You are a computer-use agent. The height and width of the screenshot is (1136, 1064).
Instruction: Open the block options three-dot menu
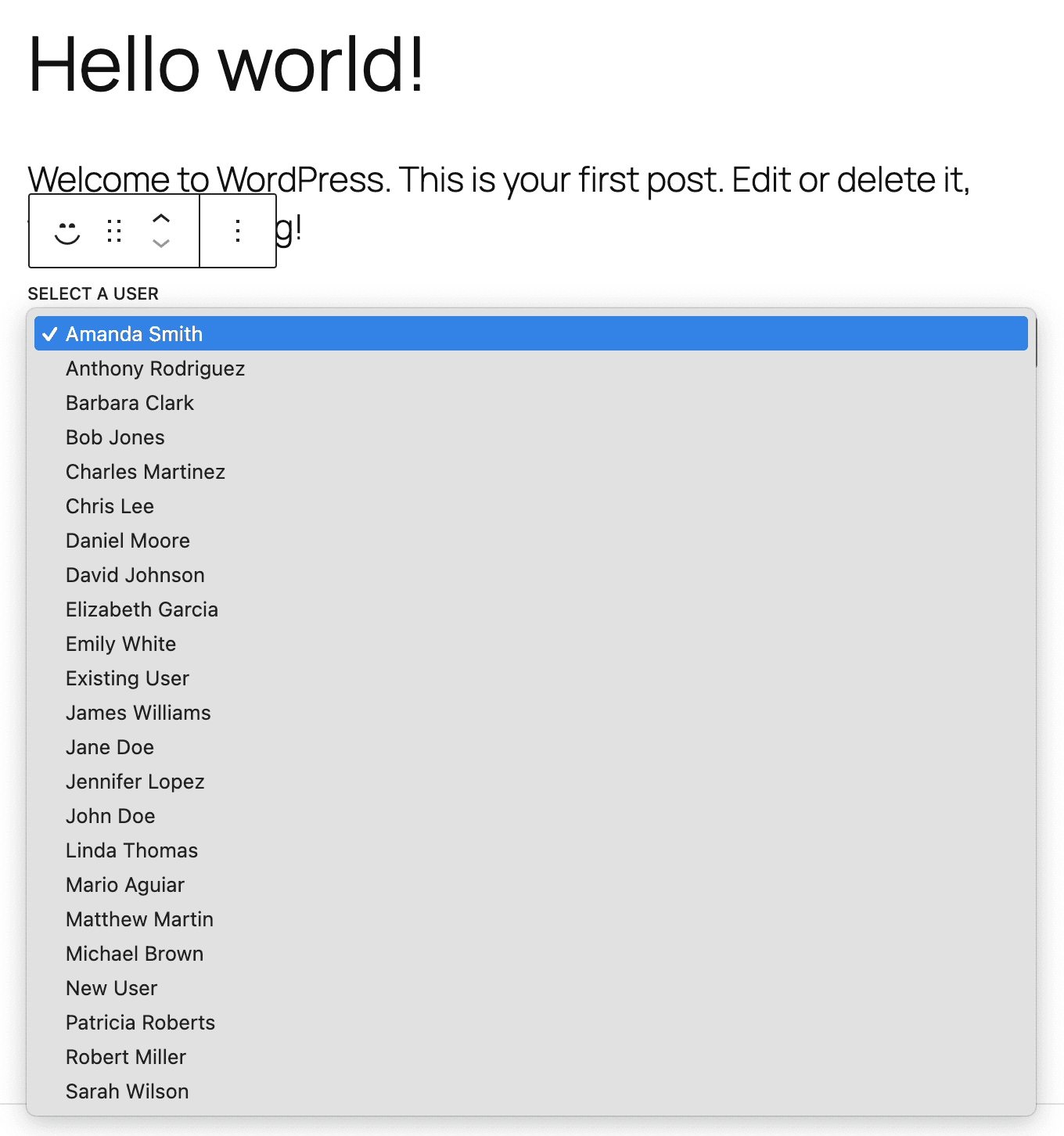238,231
